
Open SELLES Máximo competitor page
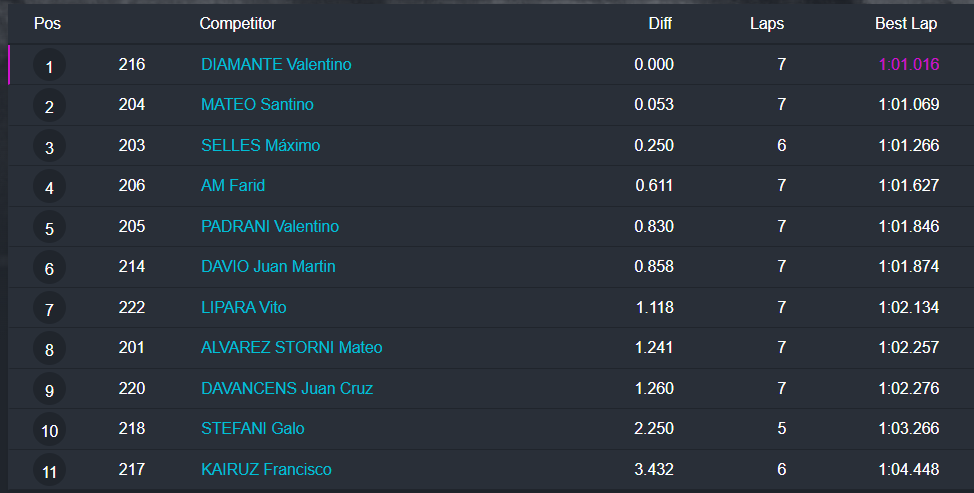pyautogui.click(x=260, y=145)
